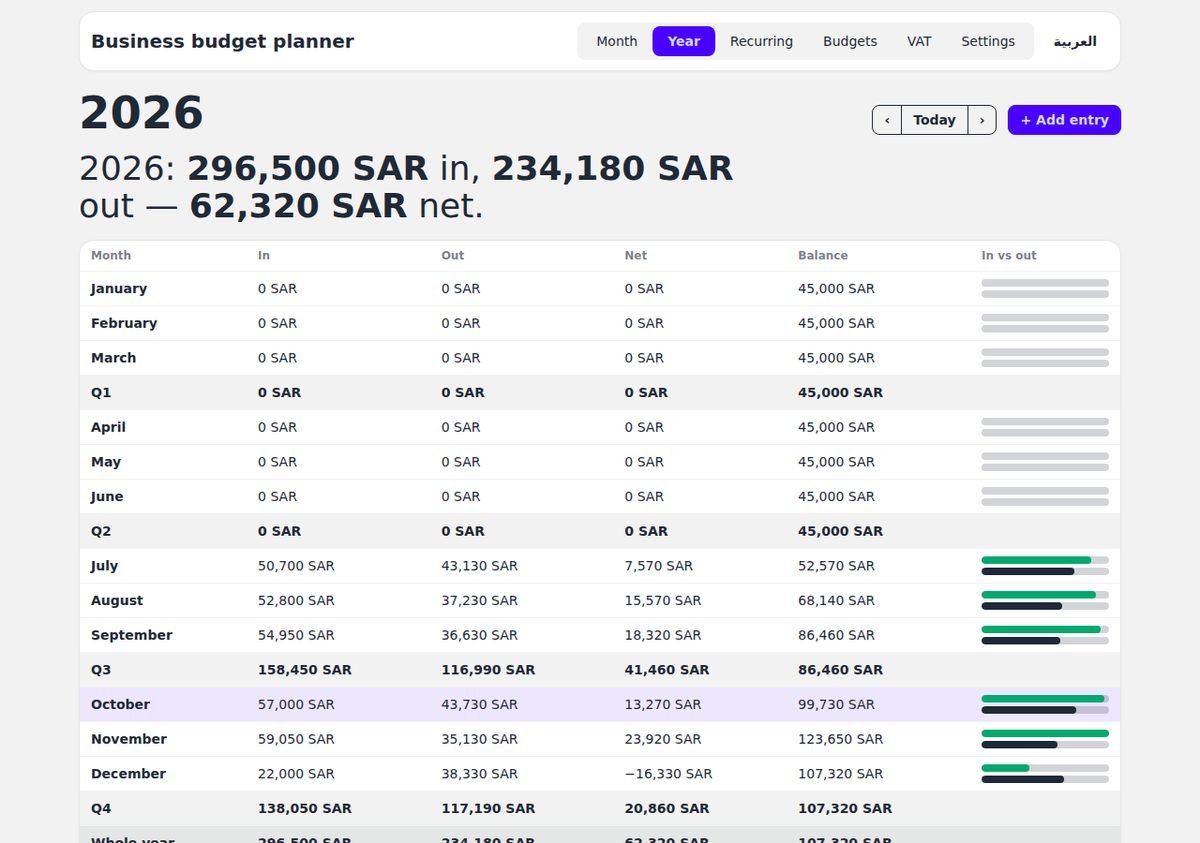Open the December month row
The height and width of the screenshot is (843, 1200).
tap(600, 774)
